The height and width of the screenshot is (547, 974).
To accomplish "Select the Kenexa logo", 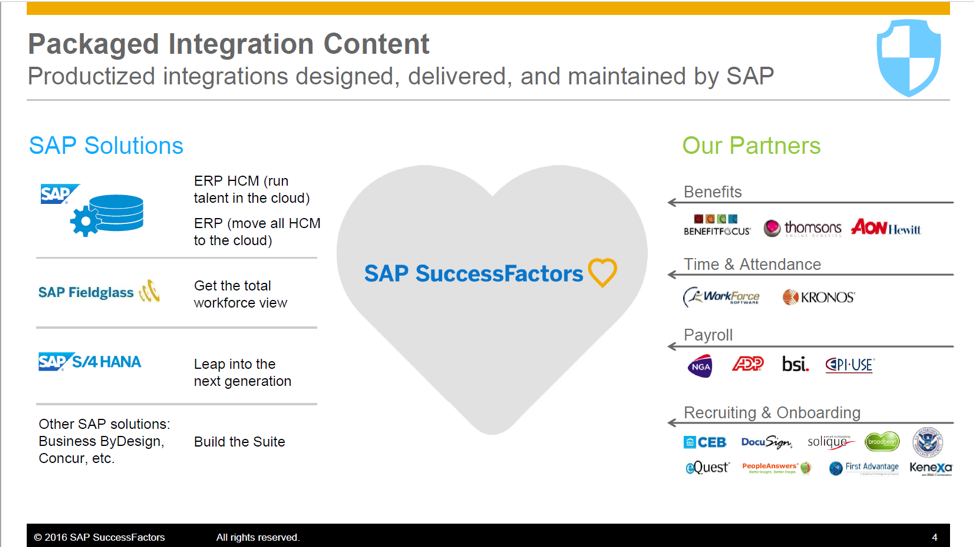I will click(x=931, y=468).
